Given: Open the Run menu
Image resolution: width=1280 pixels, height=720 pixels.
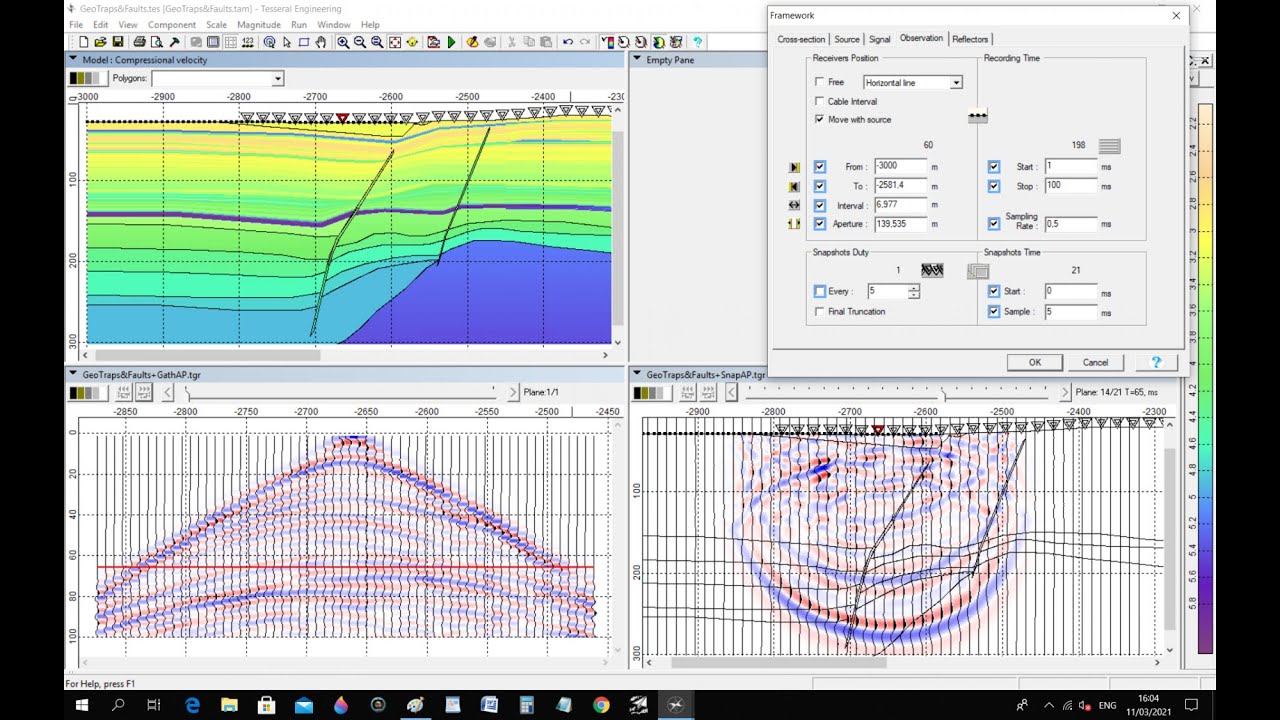Looking at the screenshot, I should [x=299, y=24].
